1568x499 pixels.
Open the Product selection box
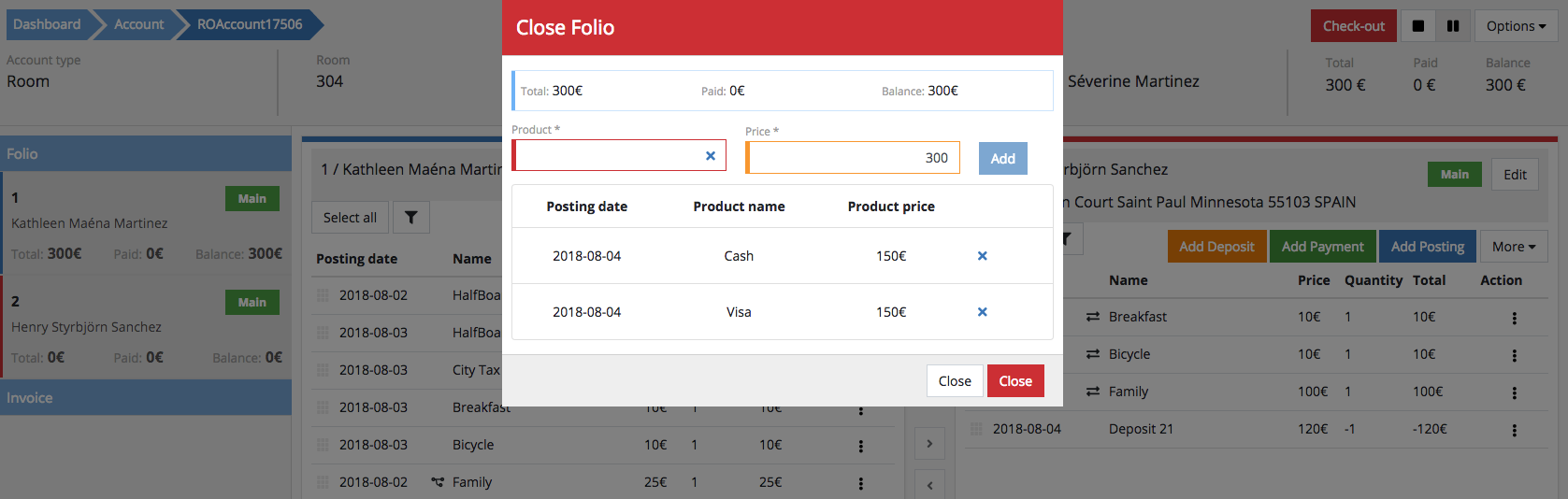[608, 156]
